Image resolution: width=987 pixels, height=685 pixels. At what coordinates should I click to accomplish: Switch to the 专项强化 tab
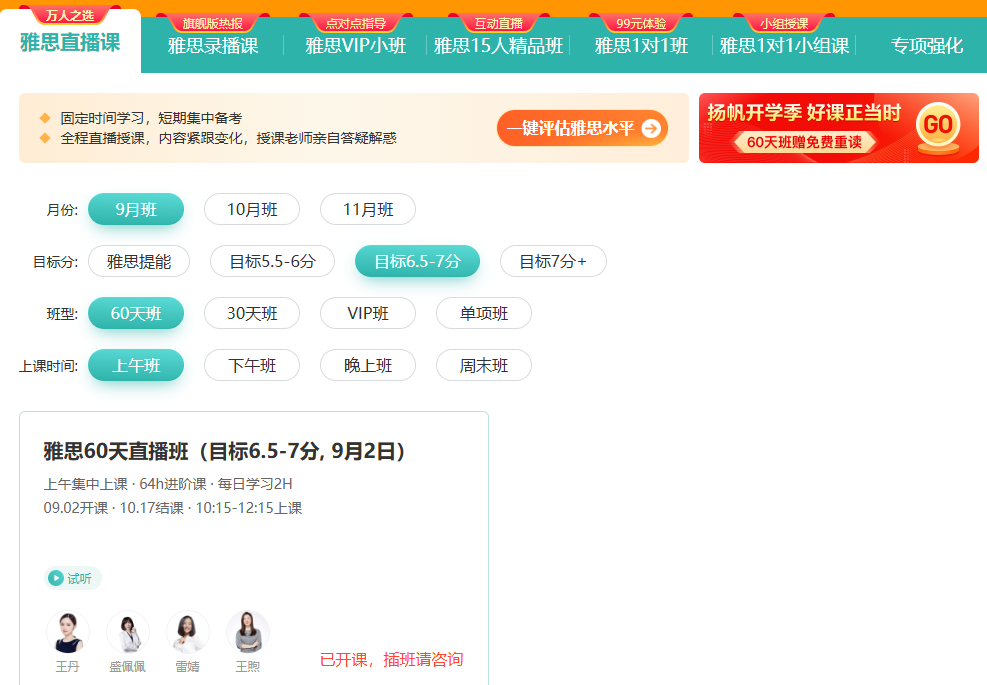click(x=927, y=45)
